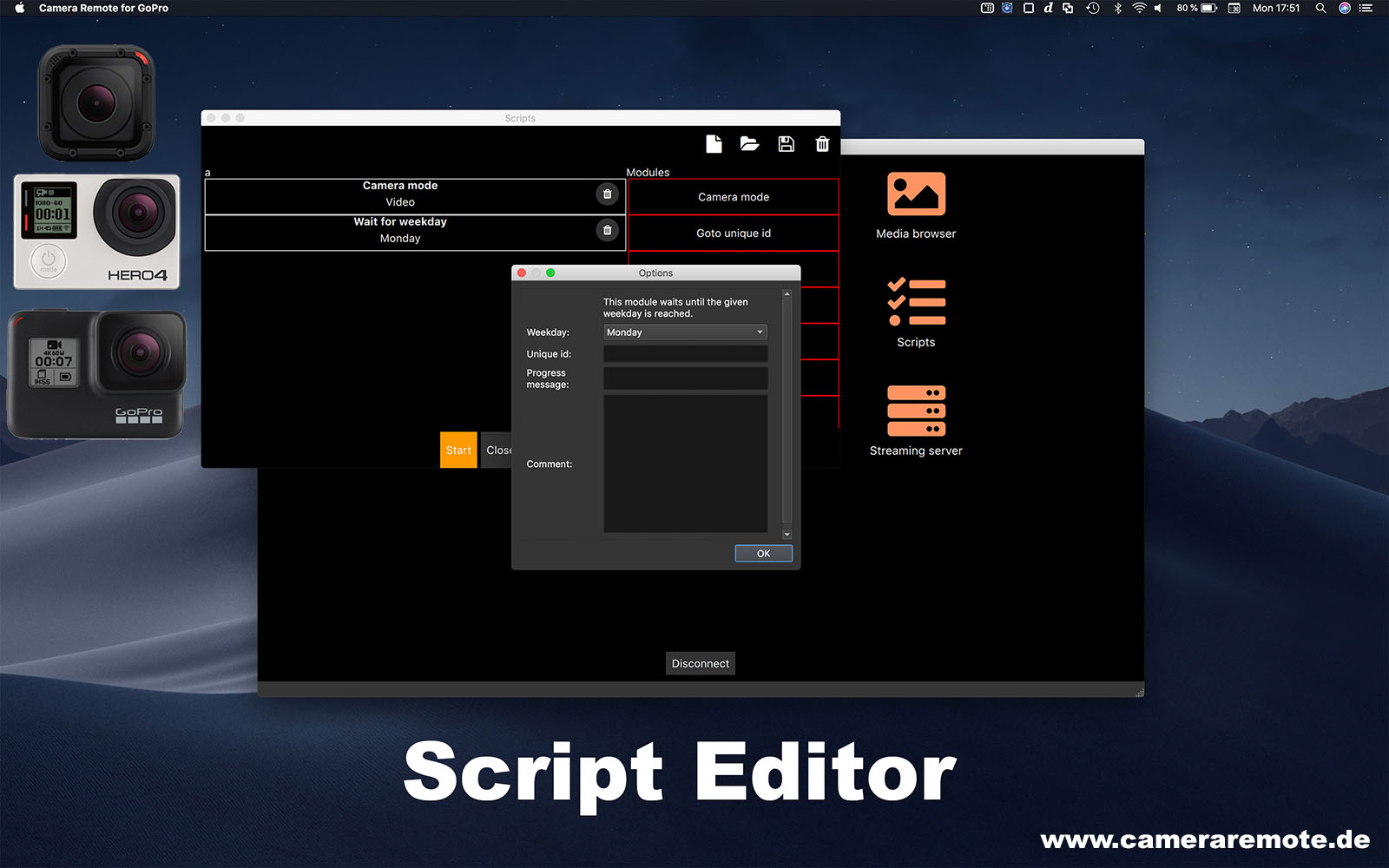Viewport: 1389px width, 868px height.
Task: Select the GoPro Session camera image
Action: 96,103
